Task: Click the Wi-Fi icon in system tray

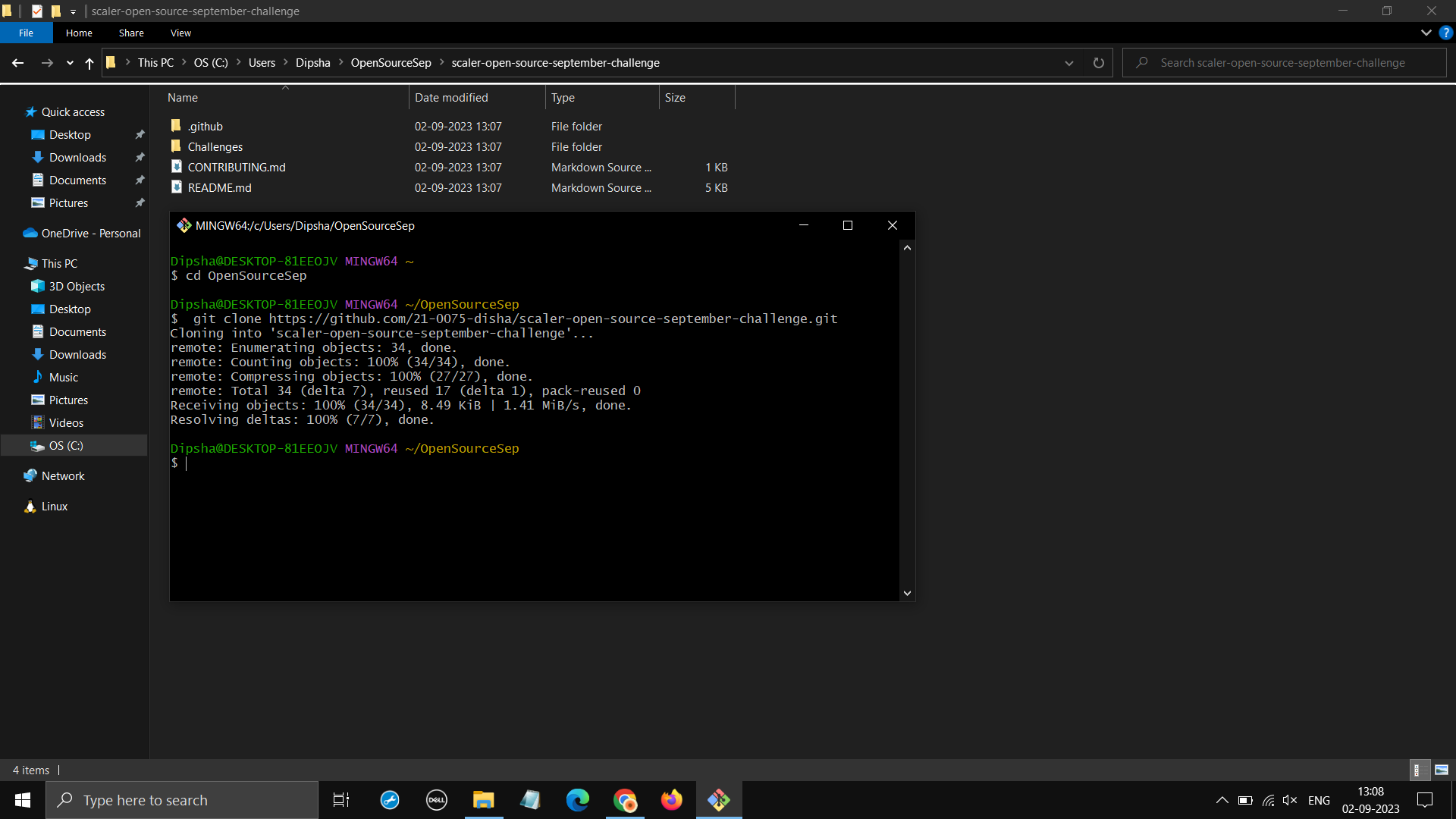Action: 1268,800
